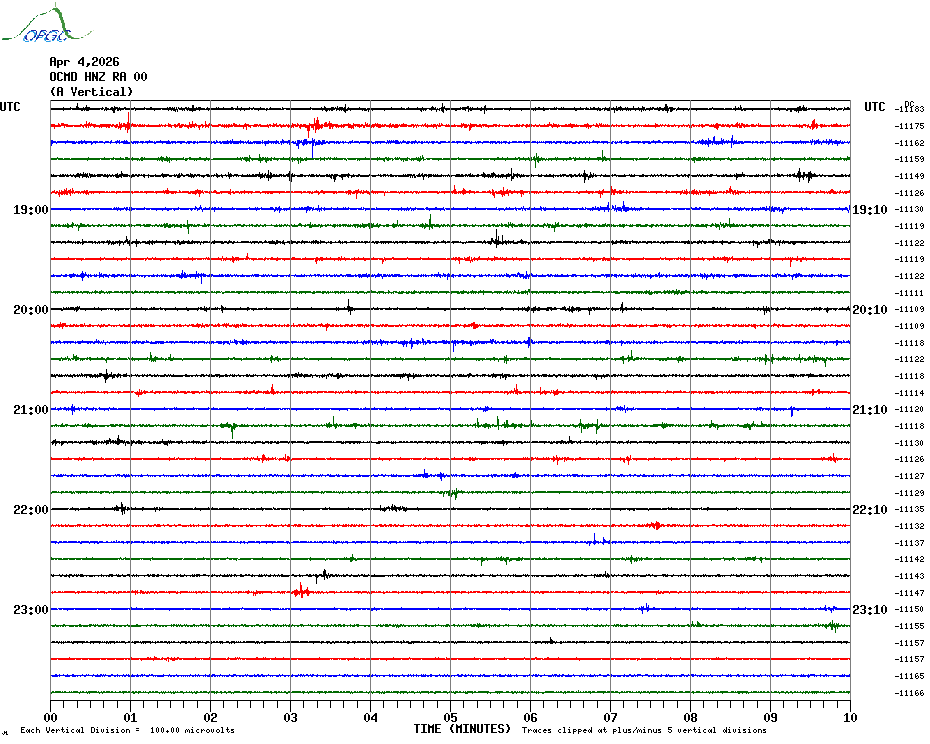Click the '(A Vertical)' component label
930x744 pixels.
coord(91,92)
